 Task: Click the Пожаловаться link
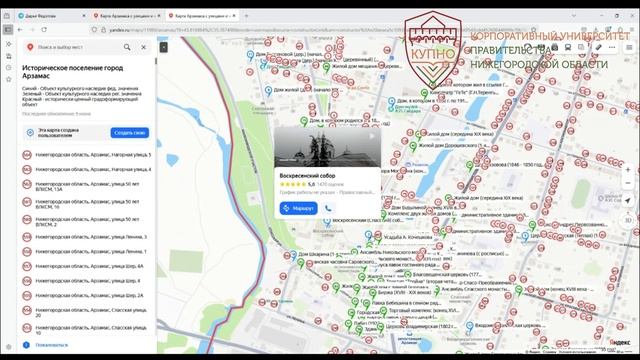[51, 345]
